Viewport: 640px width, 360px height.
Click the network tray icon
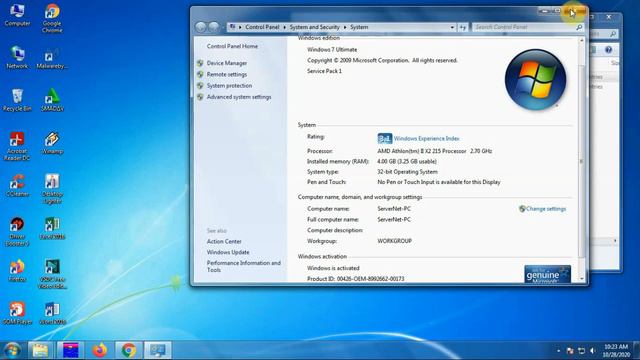tap(581, 351)
